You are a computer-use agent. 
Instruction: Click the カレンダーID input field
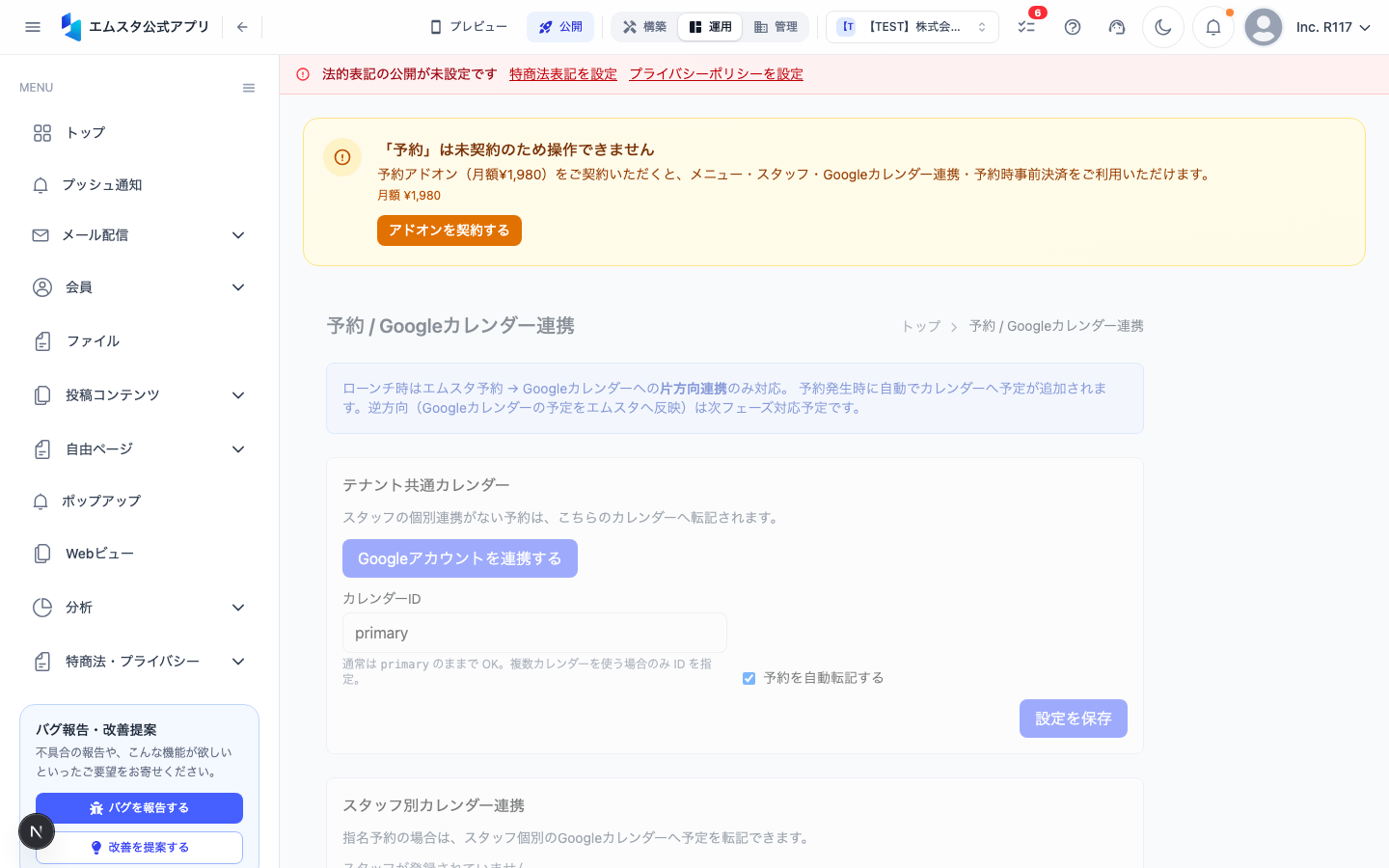coord(534,633)
